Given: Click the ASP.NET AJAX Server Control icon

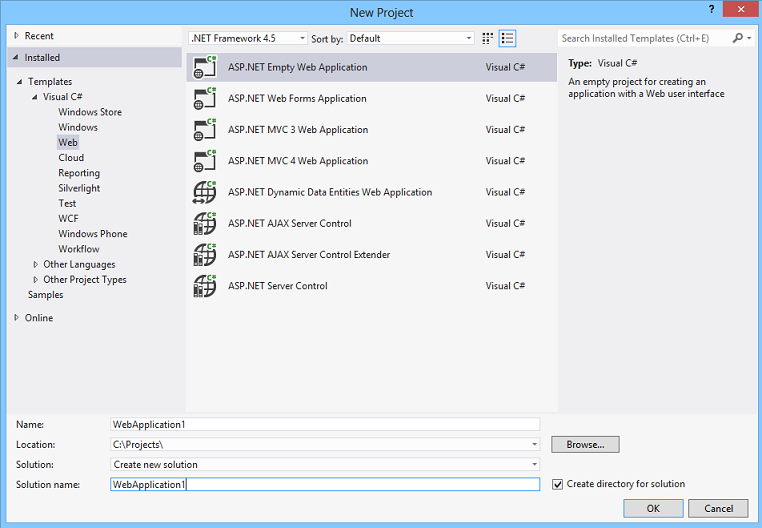Looking at the screenshot, I should click(204, 224).
